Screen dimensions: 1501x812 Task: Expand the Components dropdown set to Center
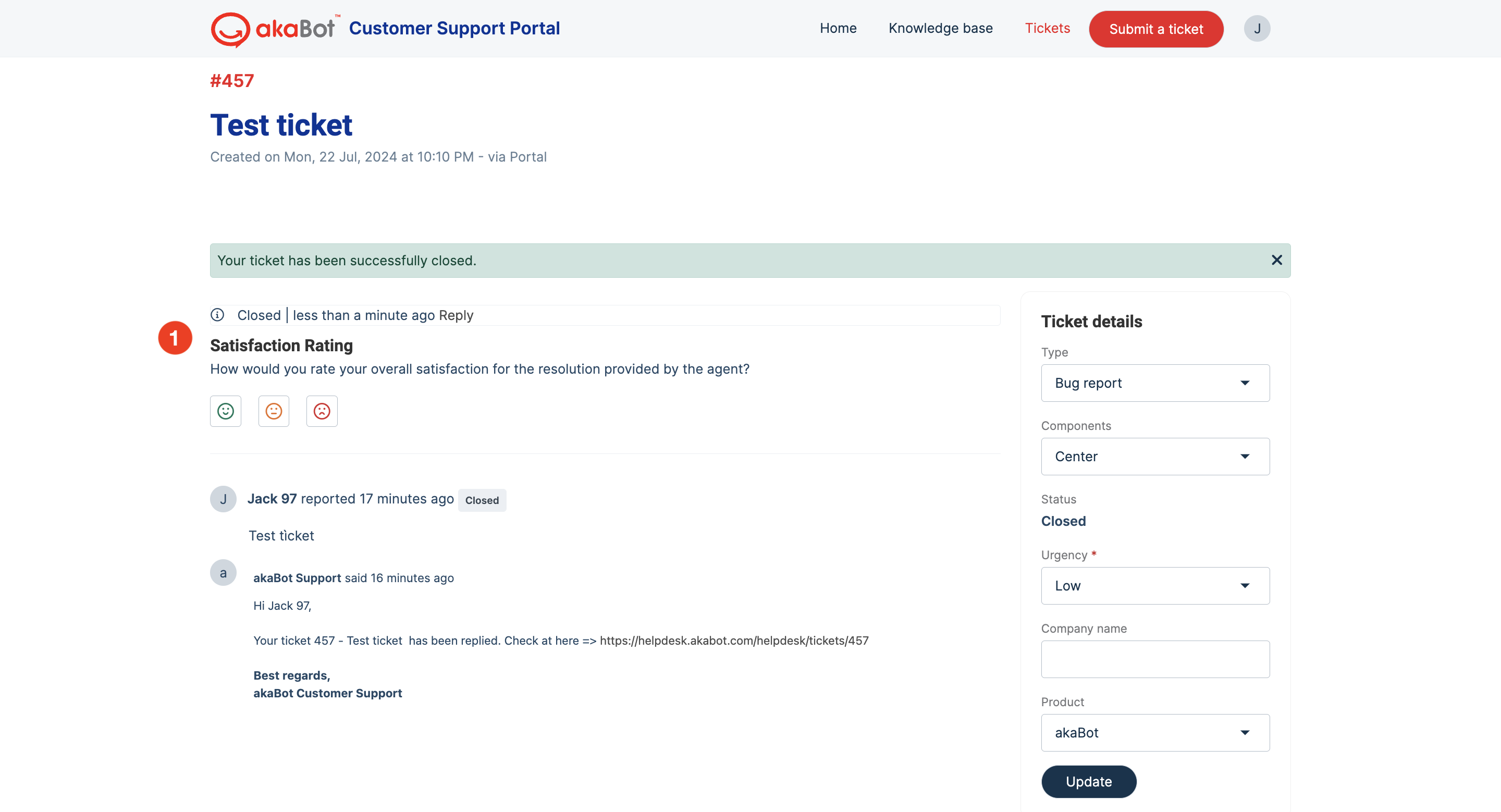click(1155, 456)
